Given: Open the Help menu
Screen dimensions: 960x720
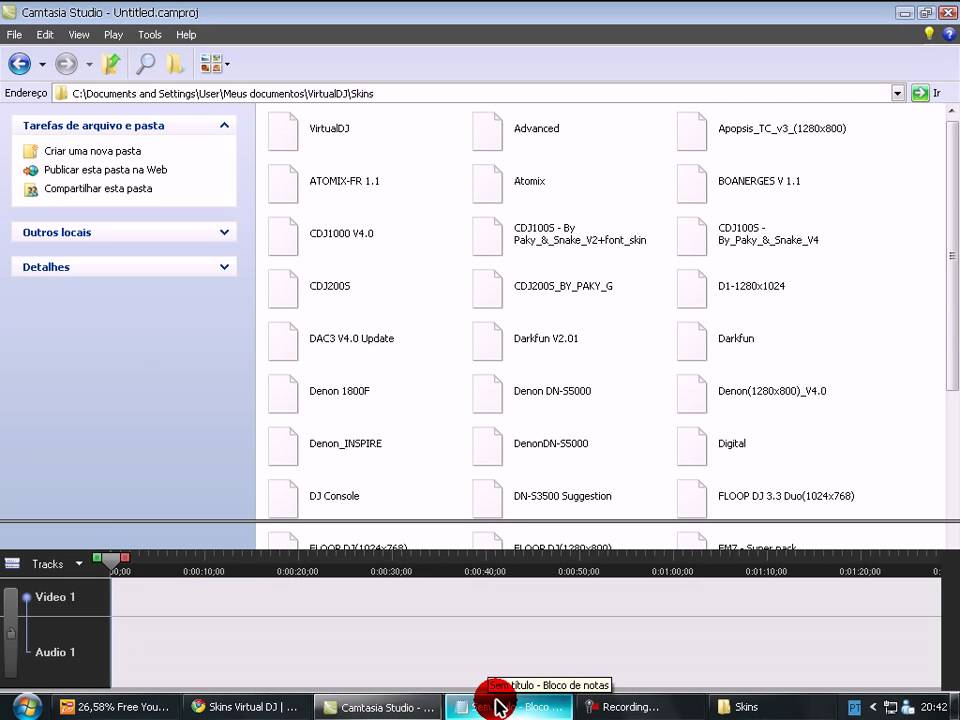Looking at the screenshot, I should click(x=186, y=35).
